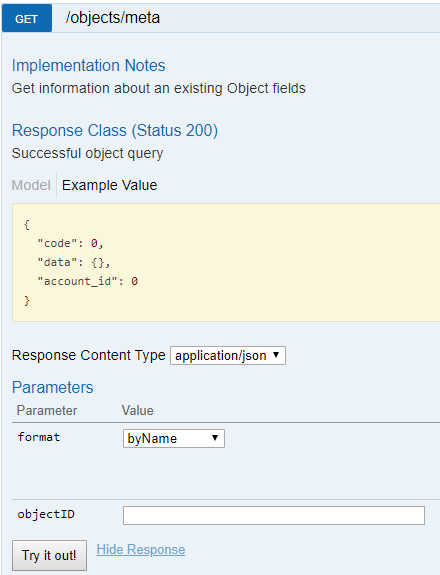Open the Response Content Type dropdown

pos(228,355)
